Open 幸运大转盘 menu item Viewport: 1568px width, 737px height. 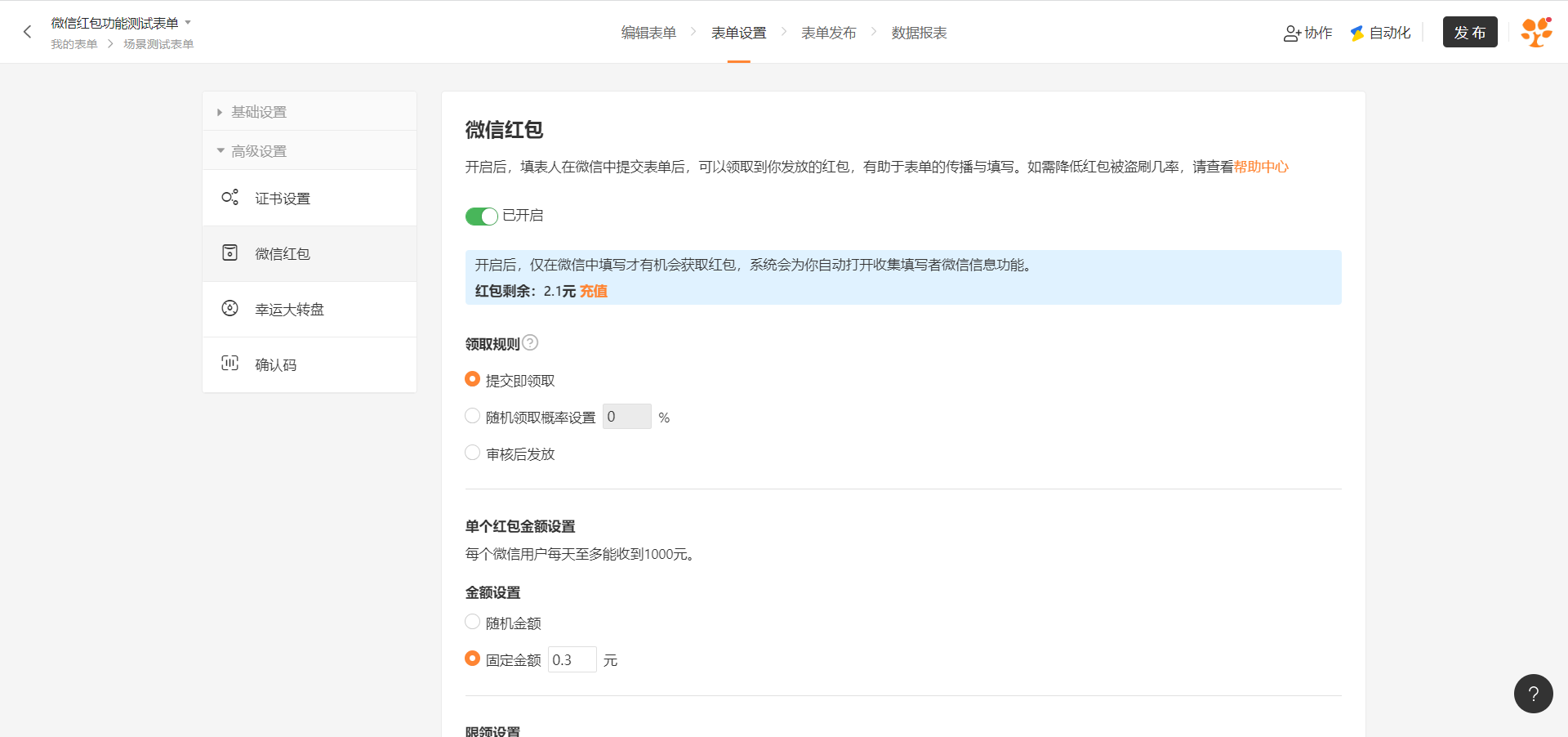pos(310,310)
